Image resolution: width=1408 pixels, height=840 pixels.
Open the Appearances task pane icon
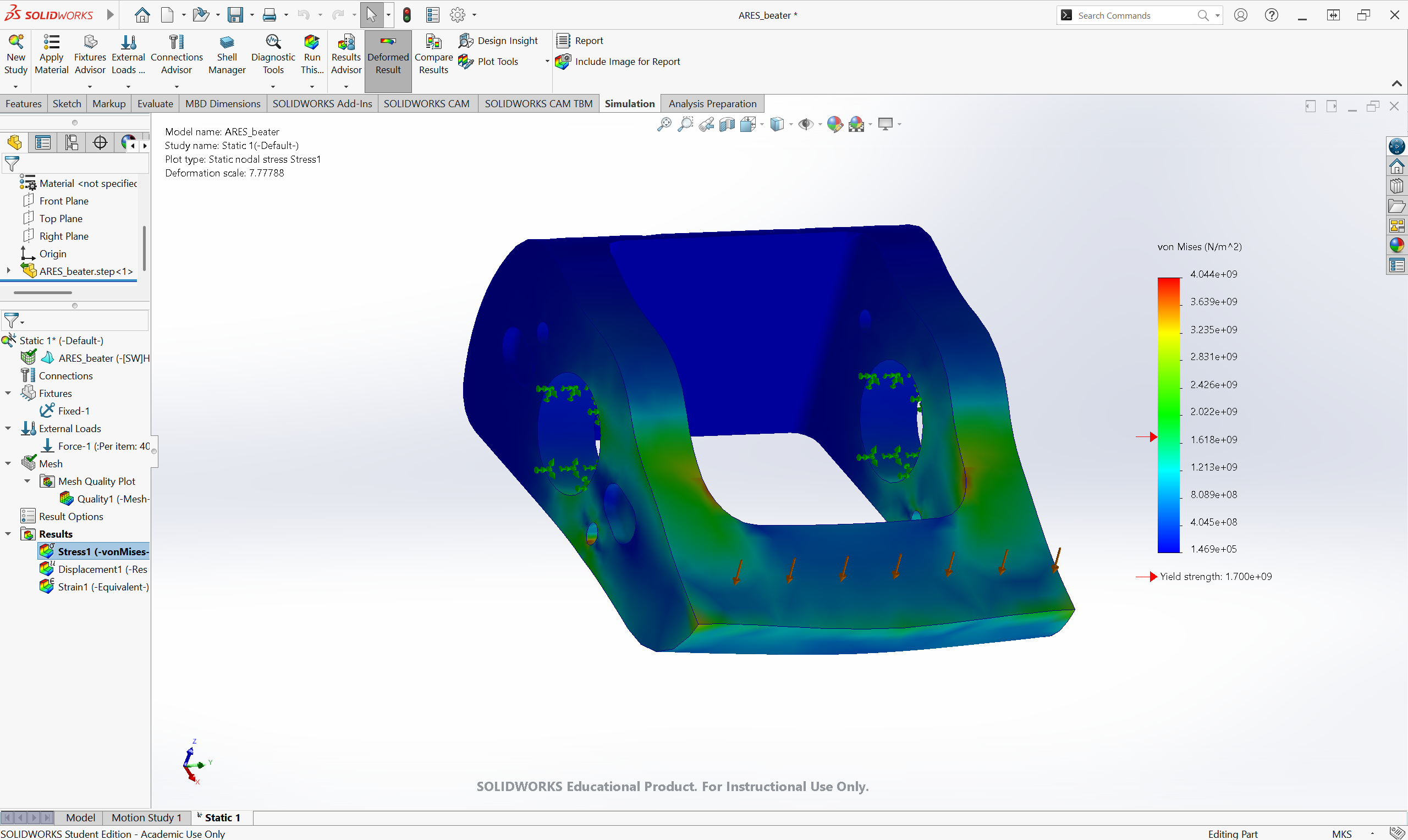(x=1396, y=245)
